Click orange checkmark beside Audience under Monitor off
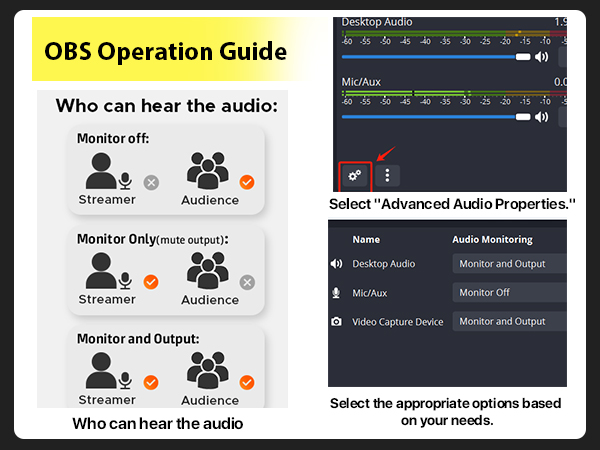 (x=248, y=182)
